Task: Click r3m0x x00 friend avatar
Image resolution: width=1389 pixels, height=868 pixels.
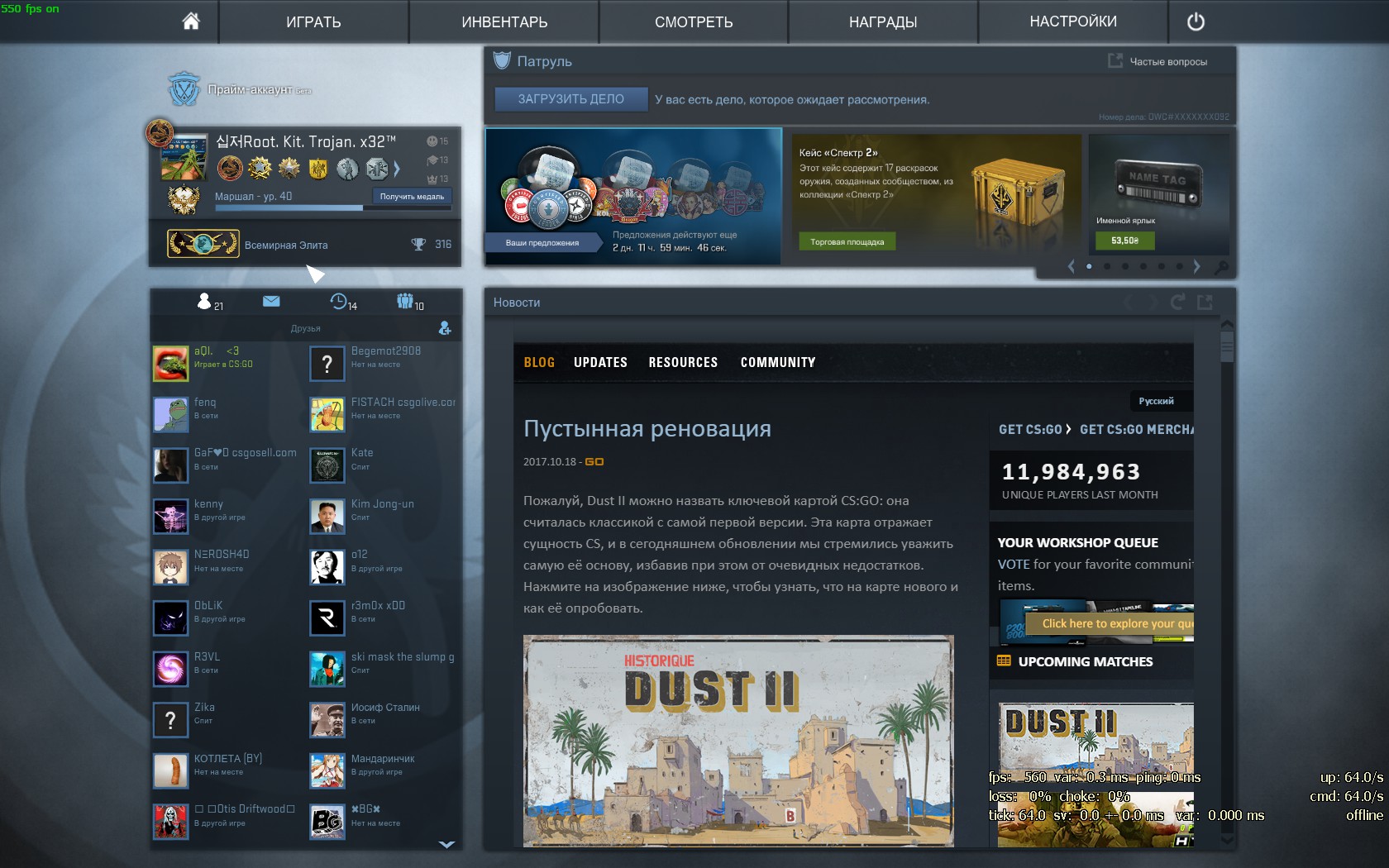Action: coord(327,618)
